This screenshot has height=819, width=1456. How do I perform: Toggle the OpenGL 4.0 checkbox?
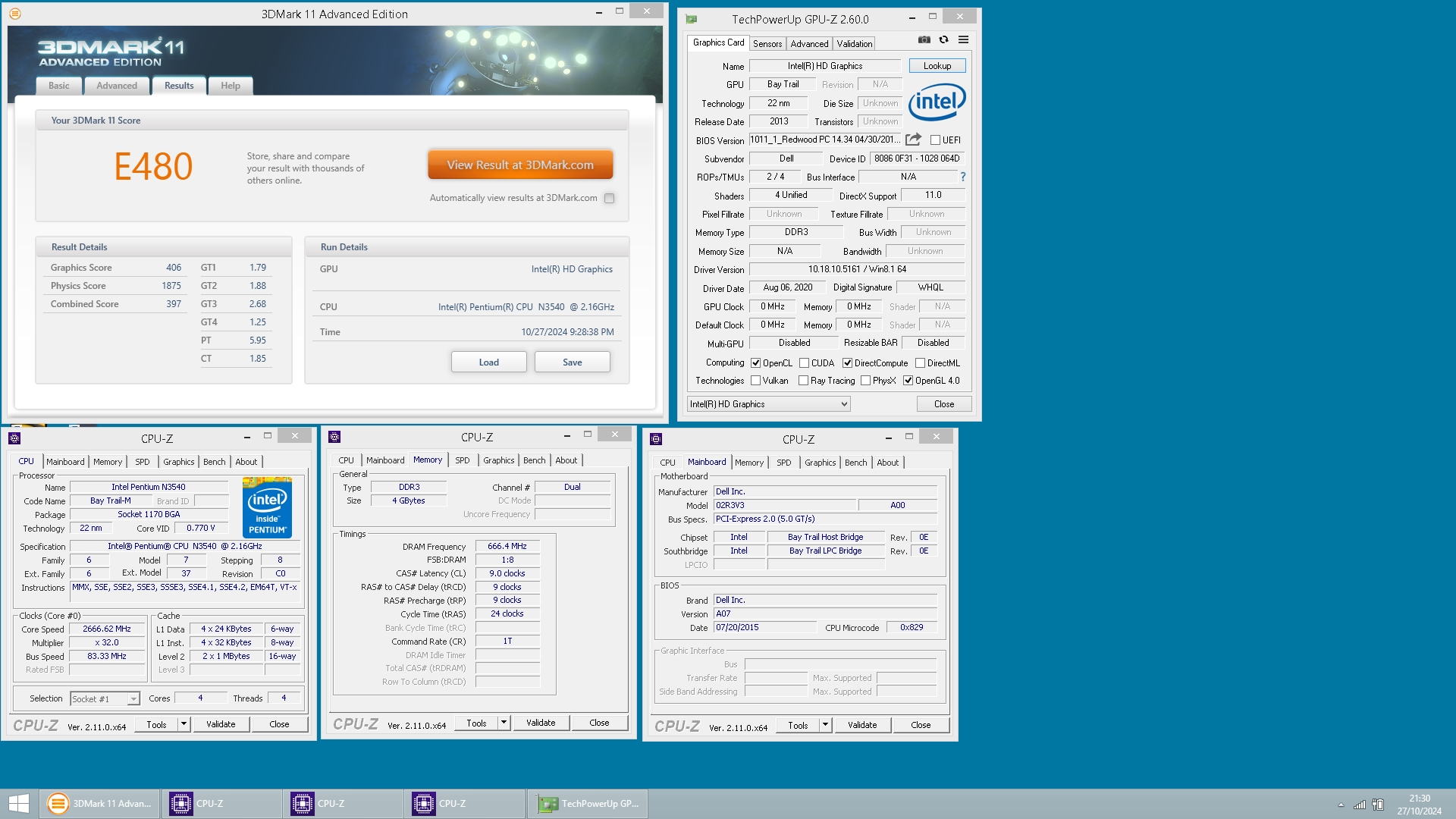908,381
